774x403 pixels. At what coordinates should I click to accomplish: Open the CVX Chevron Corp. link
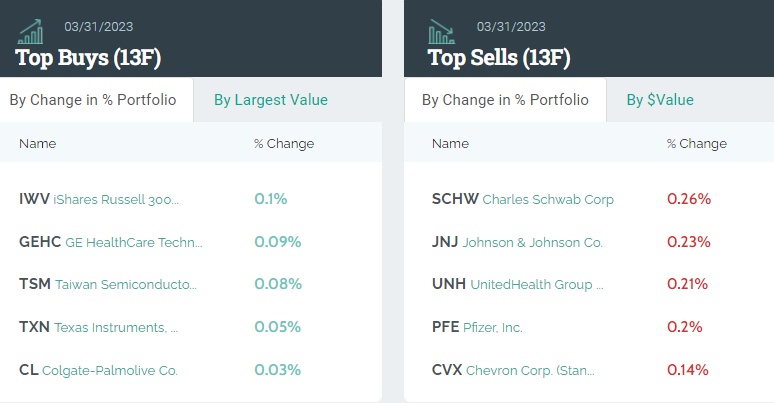coord(513,370)
